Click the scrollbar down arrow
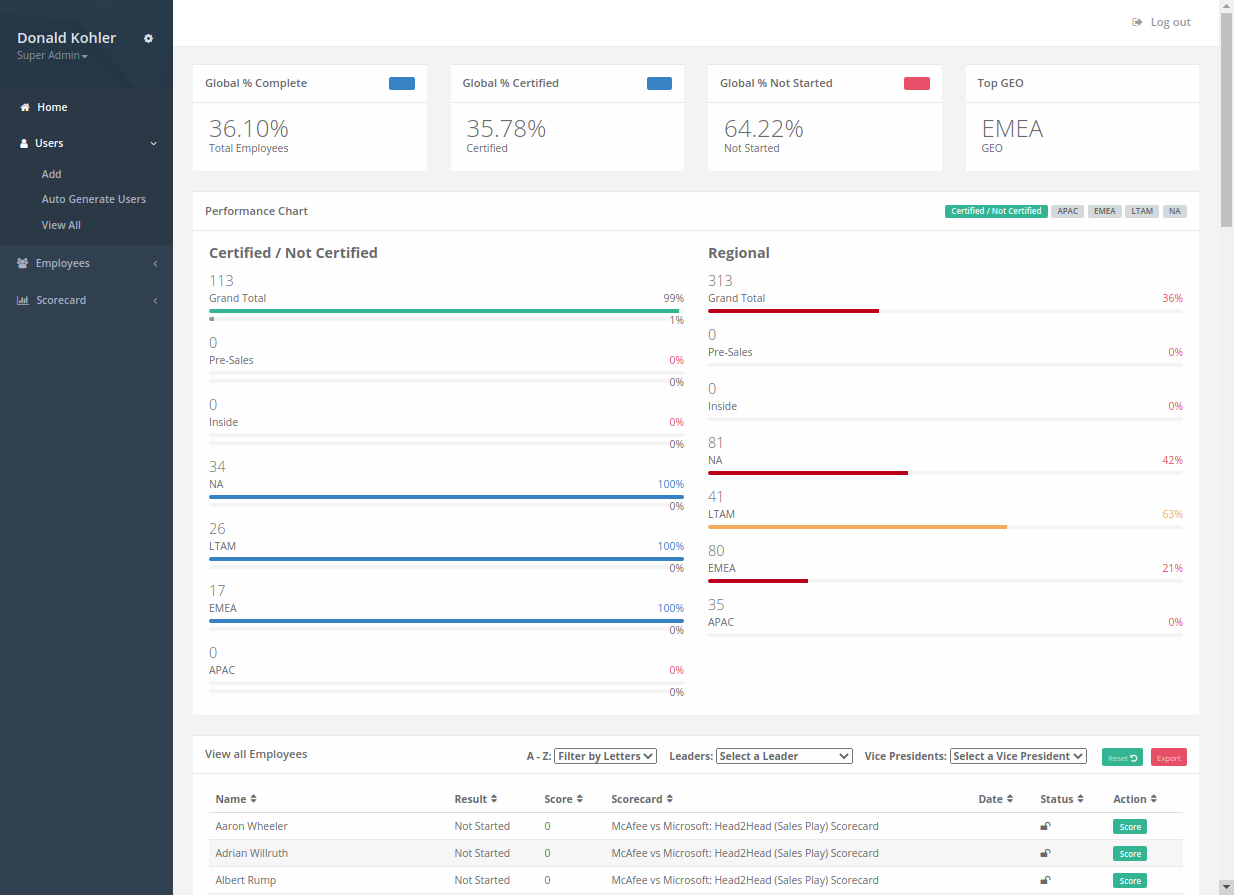Screen dimensions: 1234x895 point(1226,887)
